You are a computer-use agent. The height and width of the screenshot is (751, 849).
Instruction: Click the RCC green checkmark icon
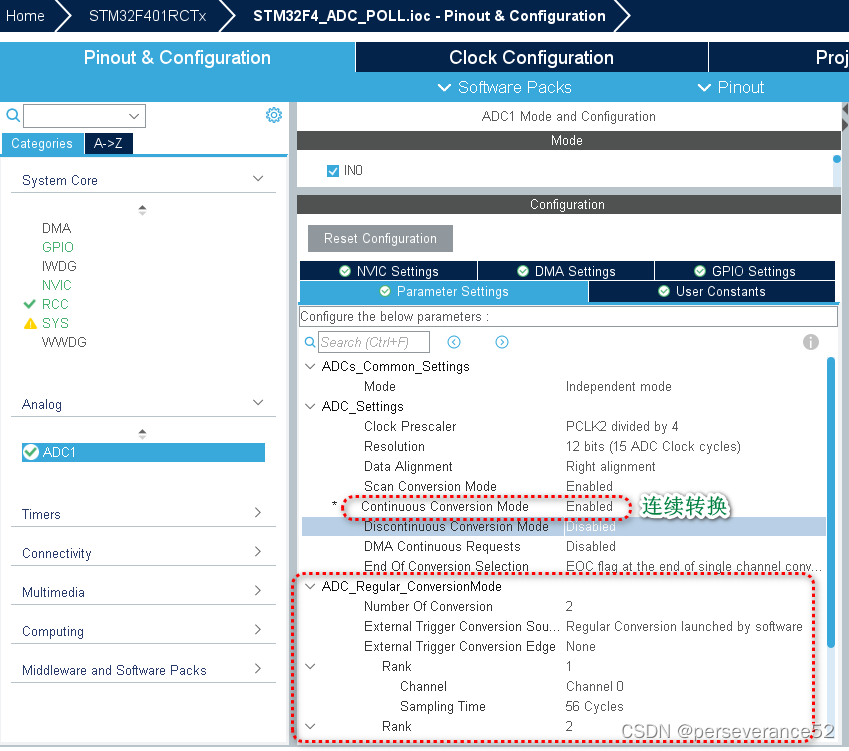coord(30,304)
